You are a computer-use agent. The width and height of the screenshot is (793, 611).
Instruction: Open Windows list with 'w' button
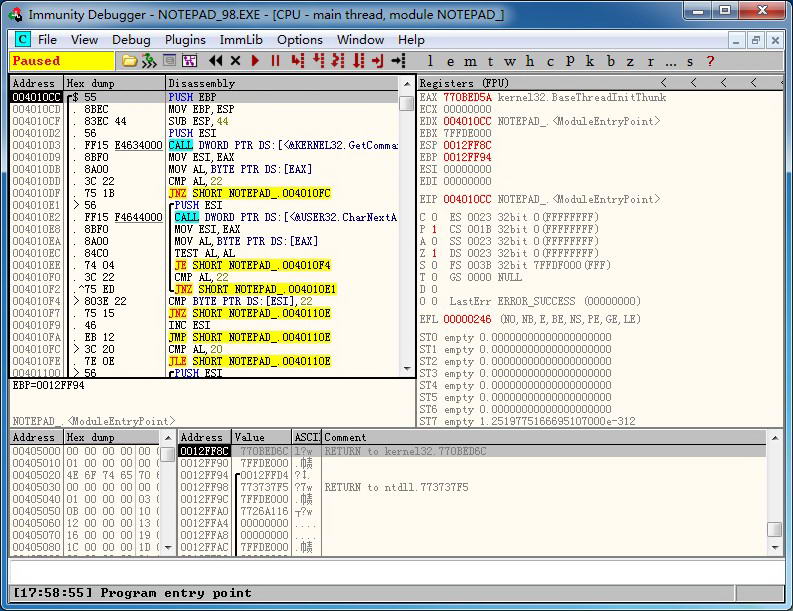click(510, 61)
